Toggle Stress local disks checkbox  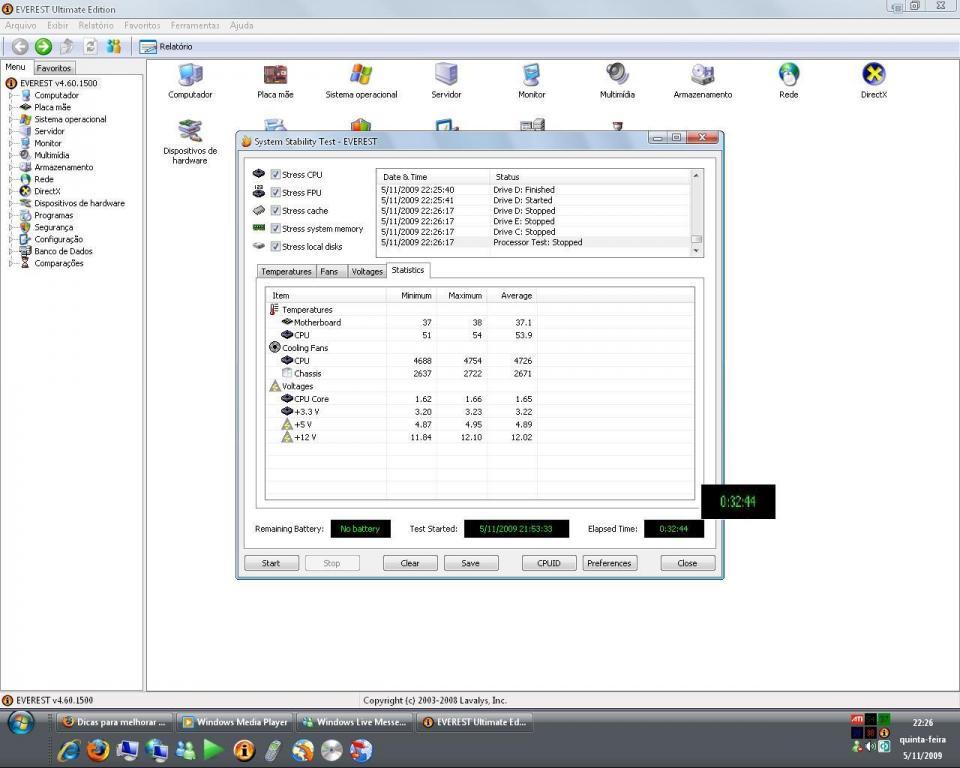click(276, 246)
